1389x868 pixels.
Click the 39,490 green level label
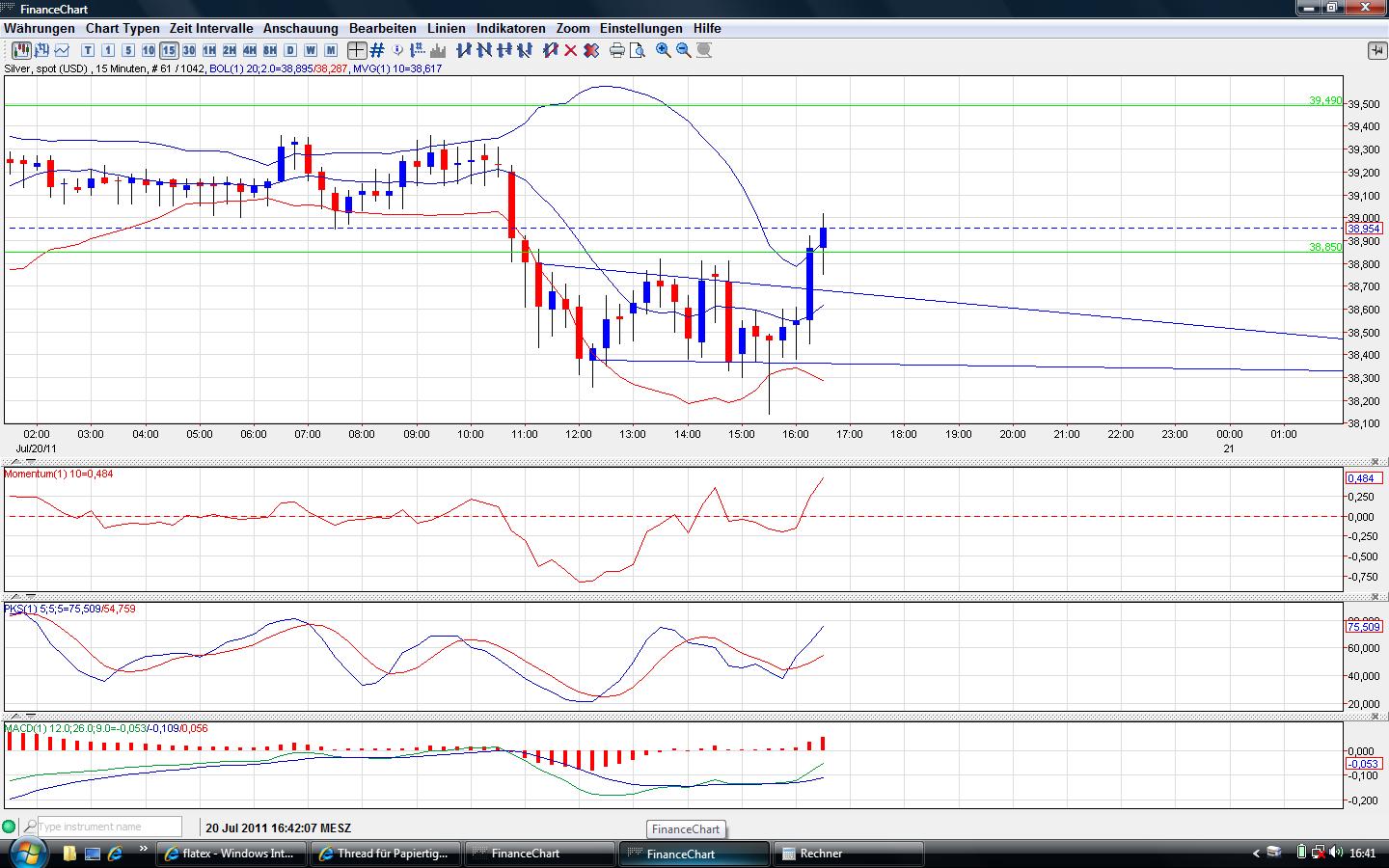tap(1325, 100)
